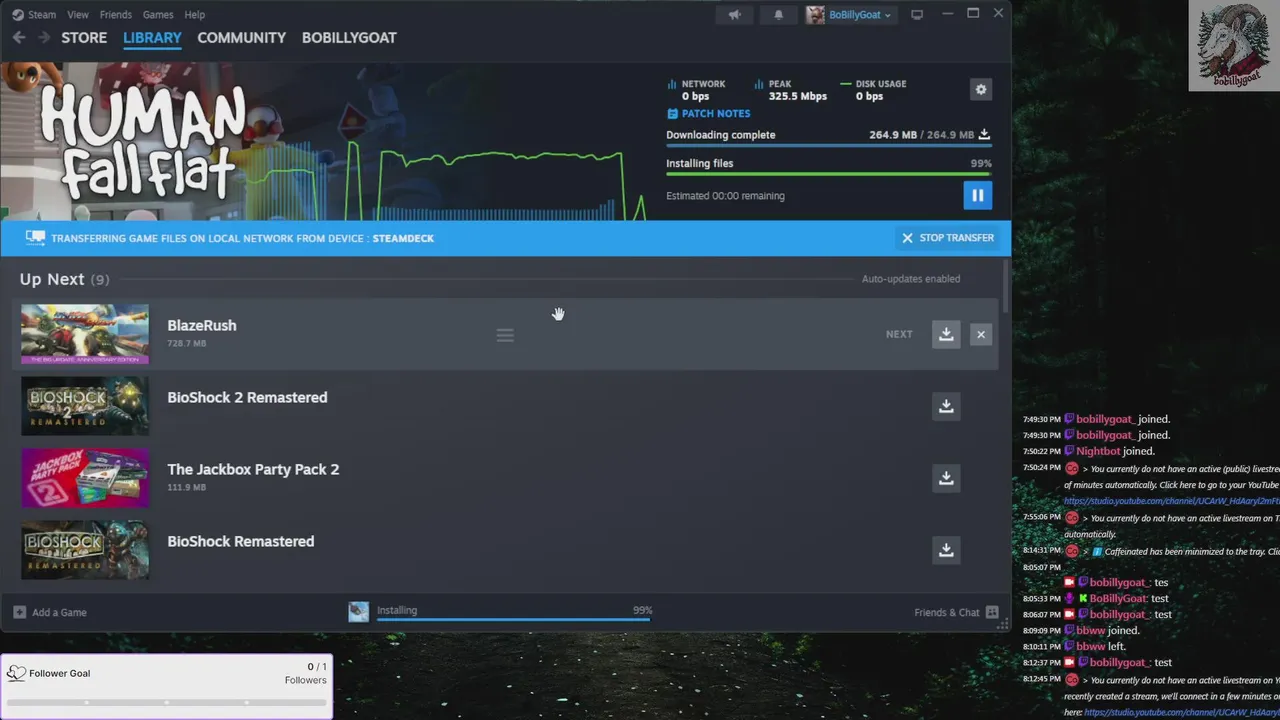
Task: Stop the local network transfer
Action: 948,238
